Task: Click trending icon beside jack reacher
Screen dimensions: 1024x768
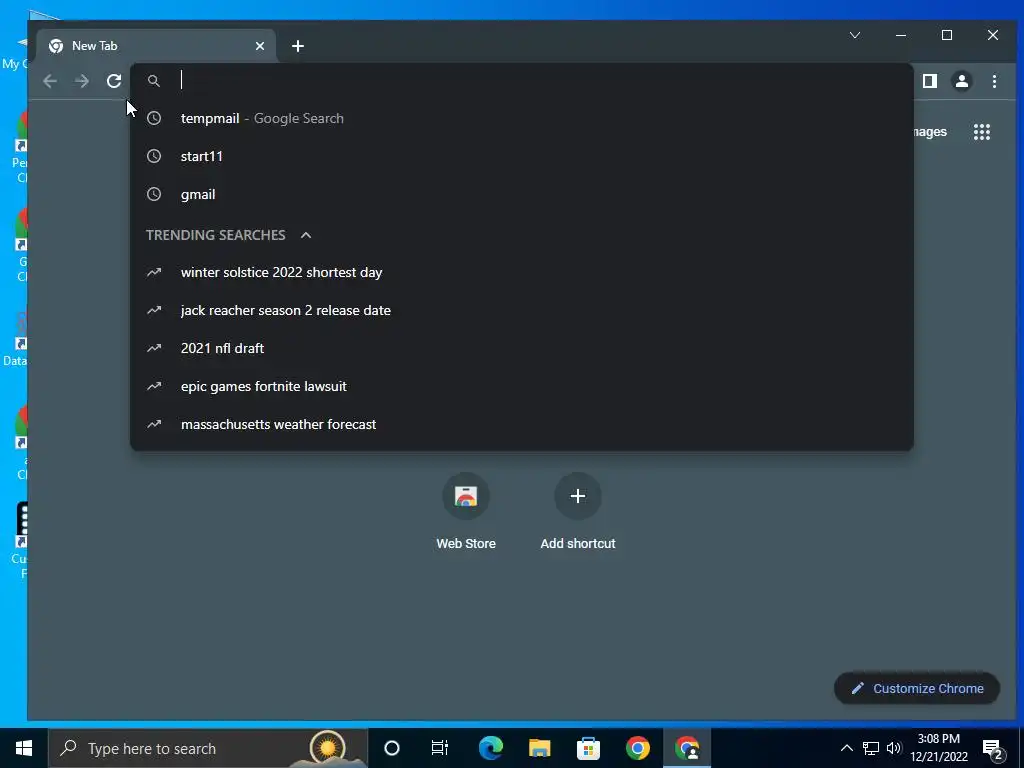Action: click(153, 310)
